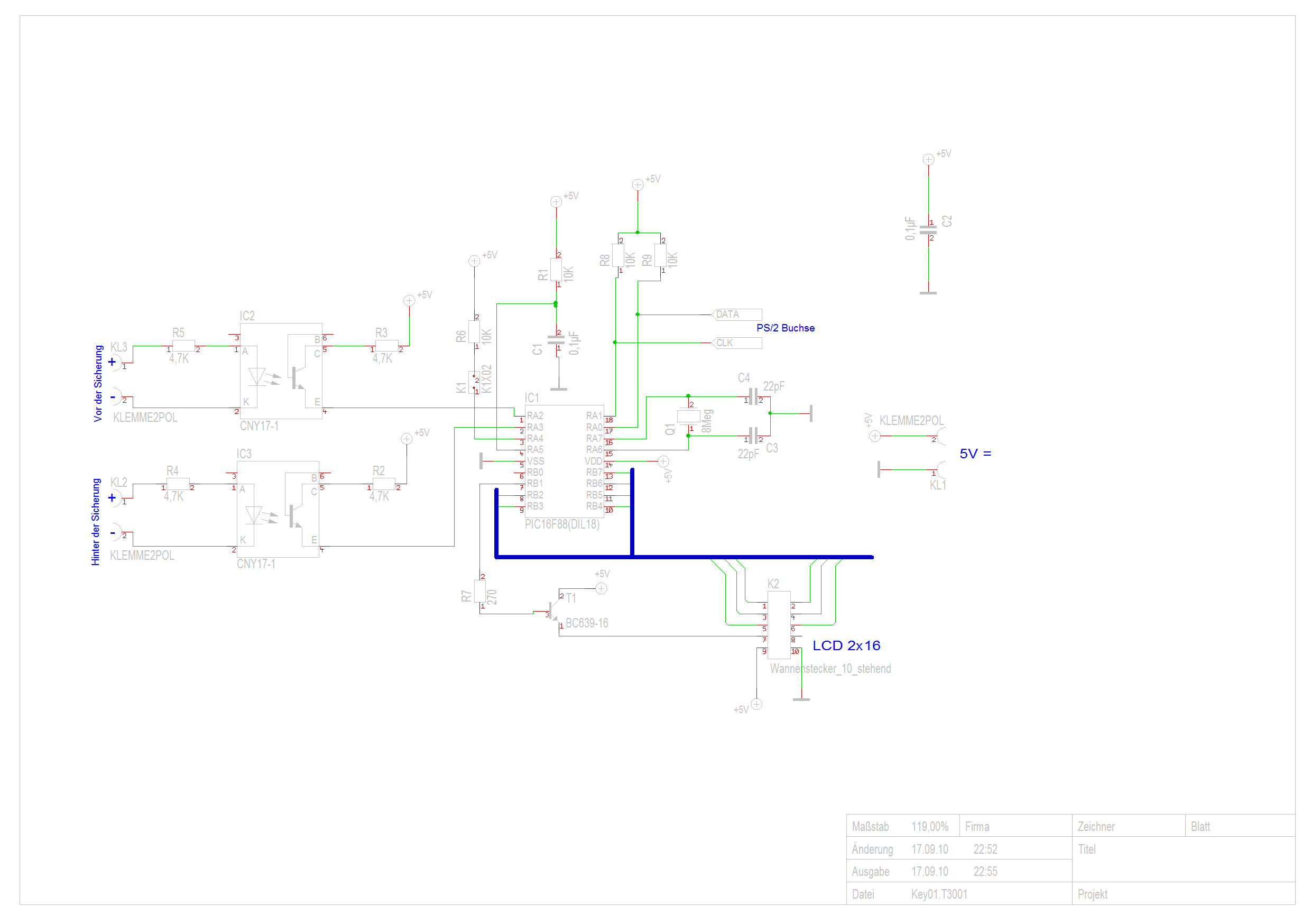The width and height of the screenshot is (1311, 924).
Task: Click the RA2 pin label on IC1
Action: [535, 417]
